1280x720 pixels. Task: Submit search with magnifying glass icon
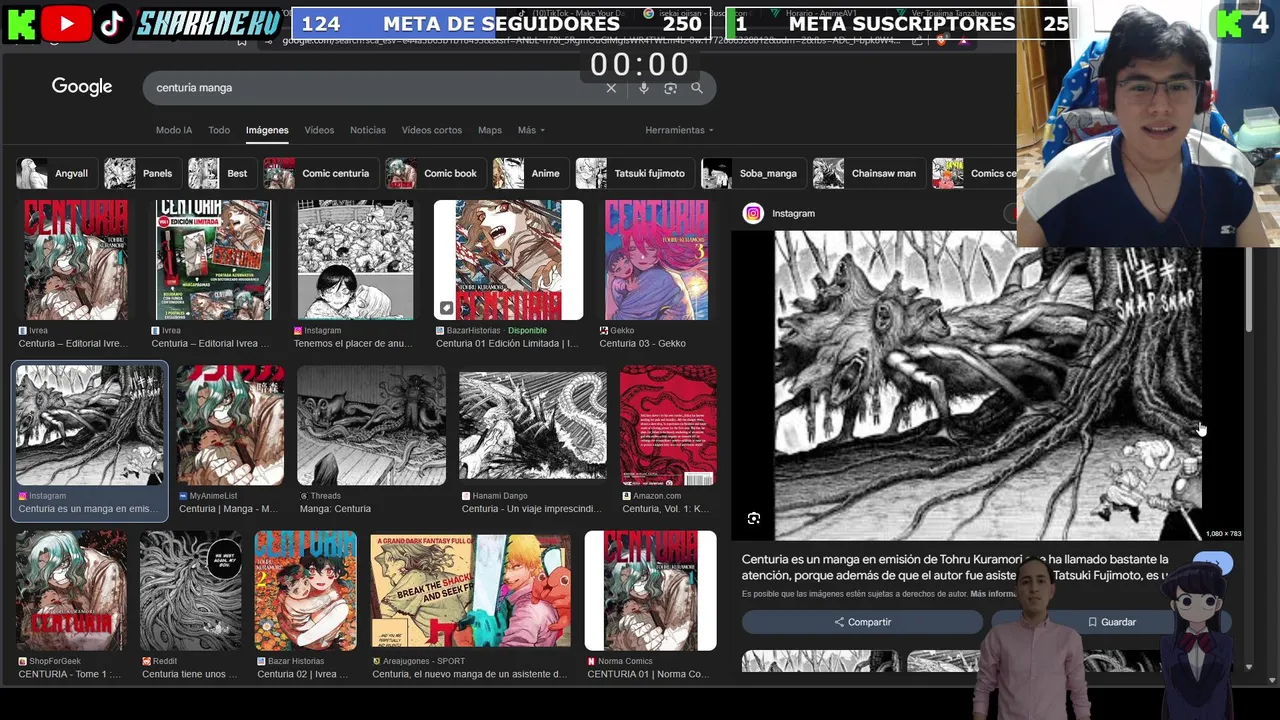(697, 88)
